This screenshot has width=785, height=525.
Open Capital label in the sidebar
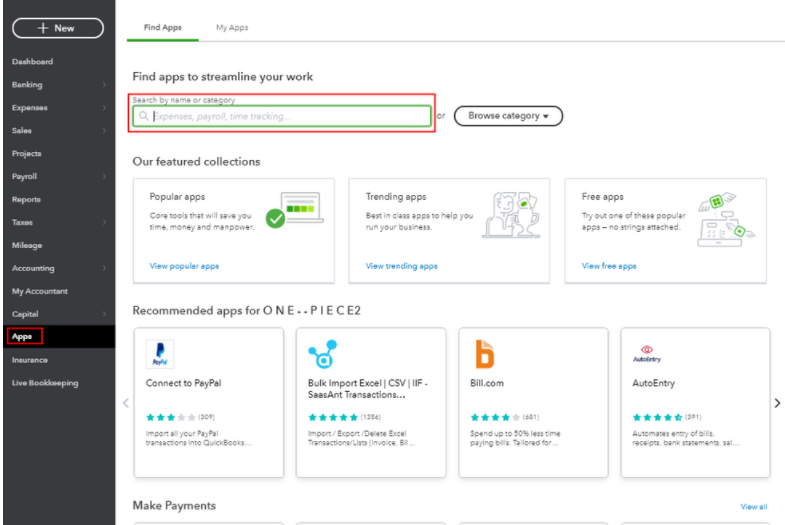[x=25, y=314]
